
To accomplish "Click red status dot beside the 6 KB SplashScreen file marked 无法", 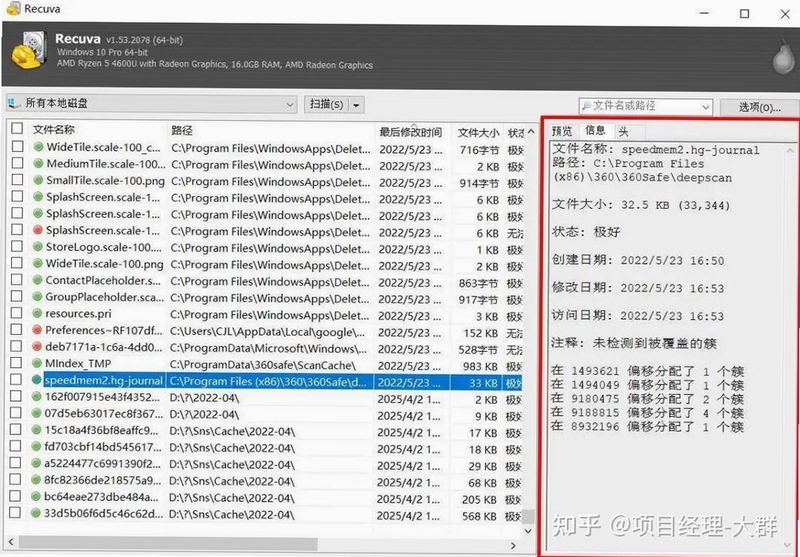I will point(37,230).
